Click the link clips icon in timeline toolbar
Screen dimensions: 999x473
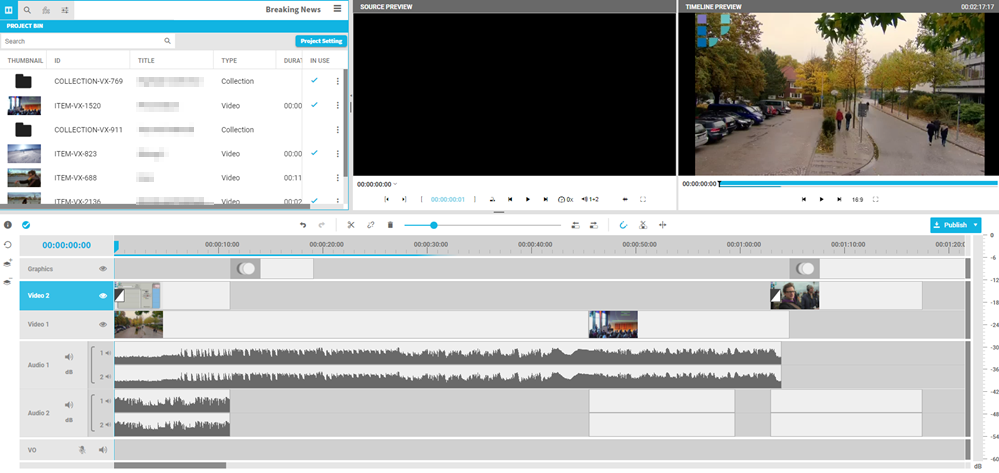point(370,225)
